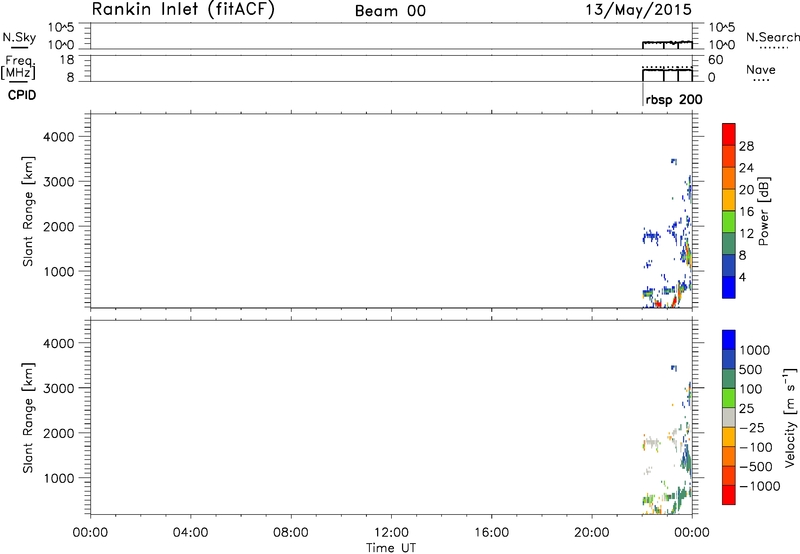This screenshot has width=800, height=554.
Task: Click the Rankin Inlet (fitACF) title
Action: pos(183,9)
